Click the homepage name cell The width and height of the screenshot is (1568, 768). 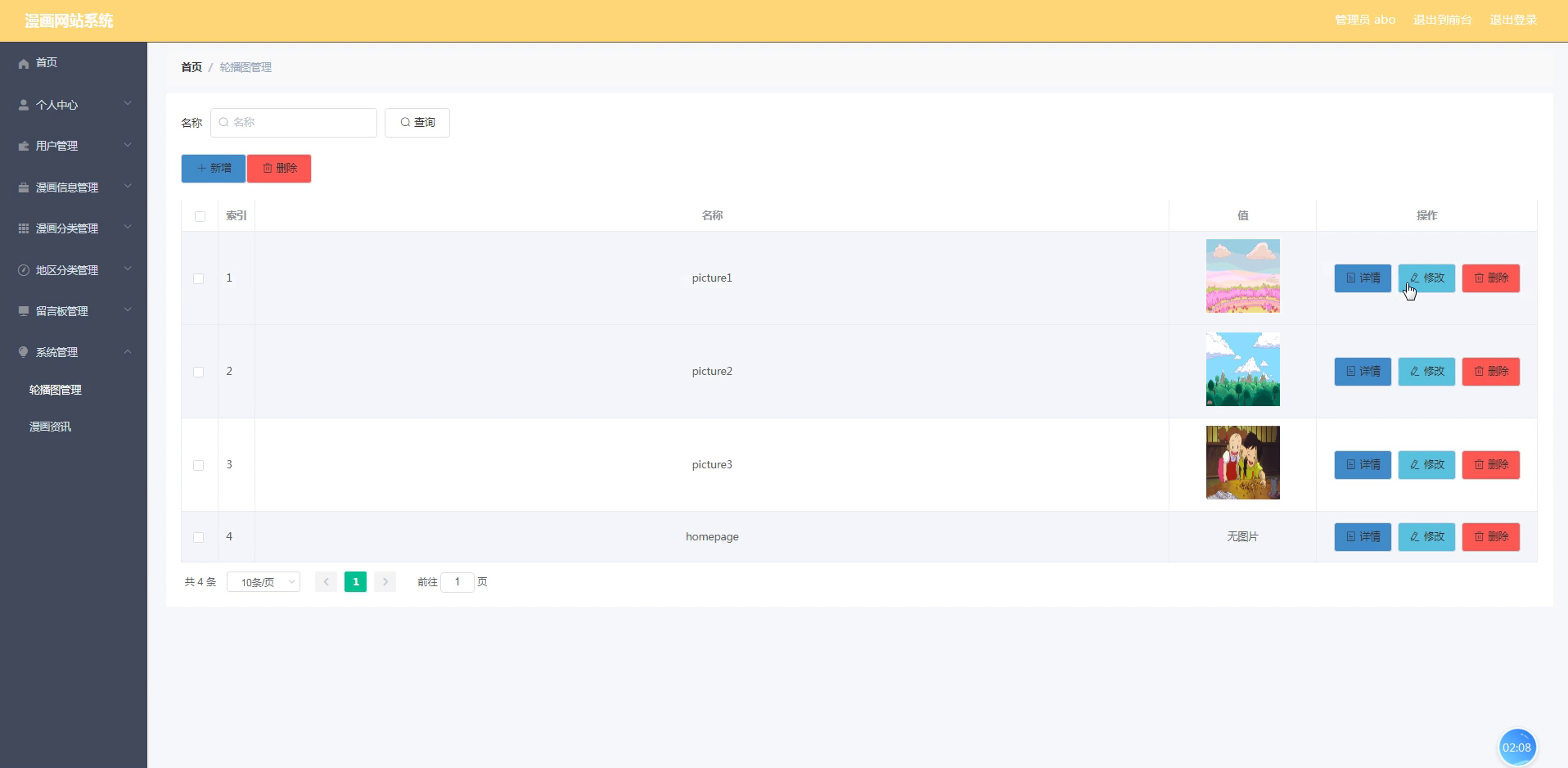click(712, 537)
